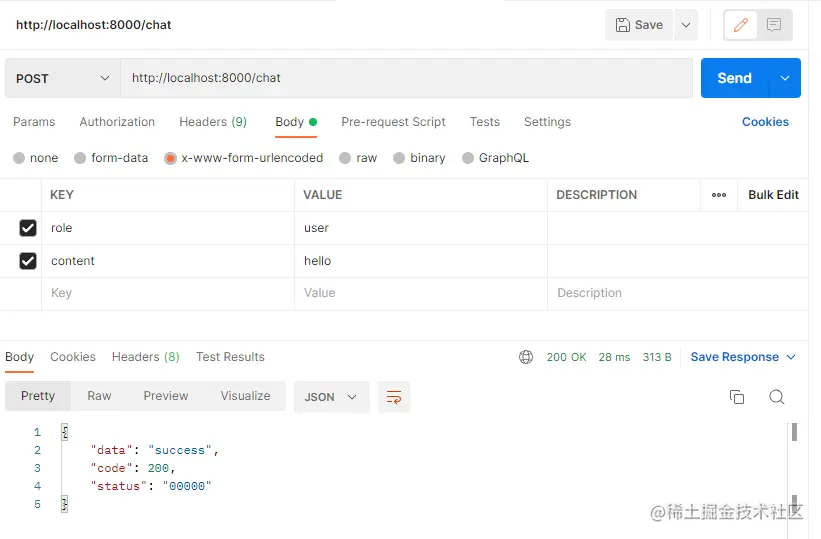Select the form-data radio button
This screenshot has width=821, height=539.
coord(80,158)
